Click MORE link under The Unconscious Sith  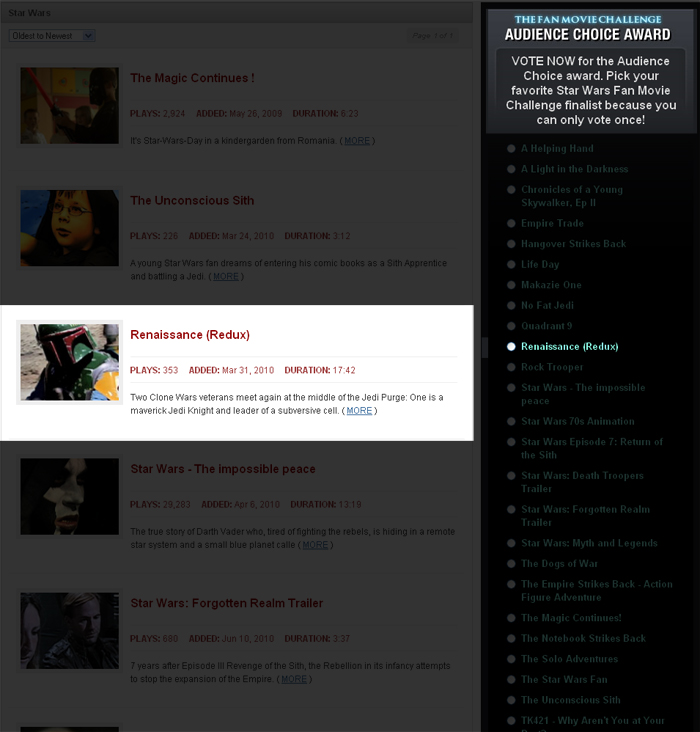point(226,276)
